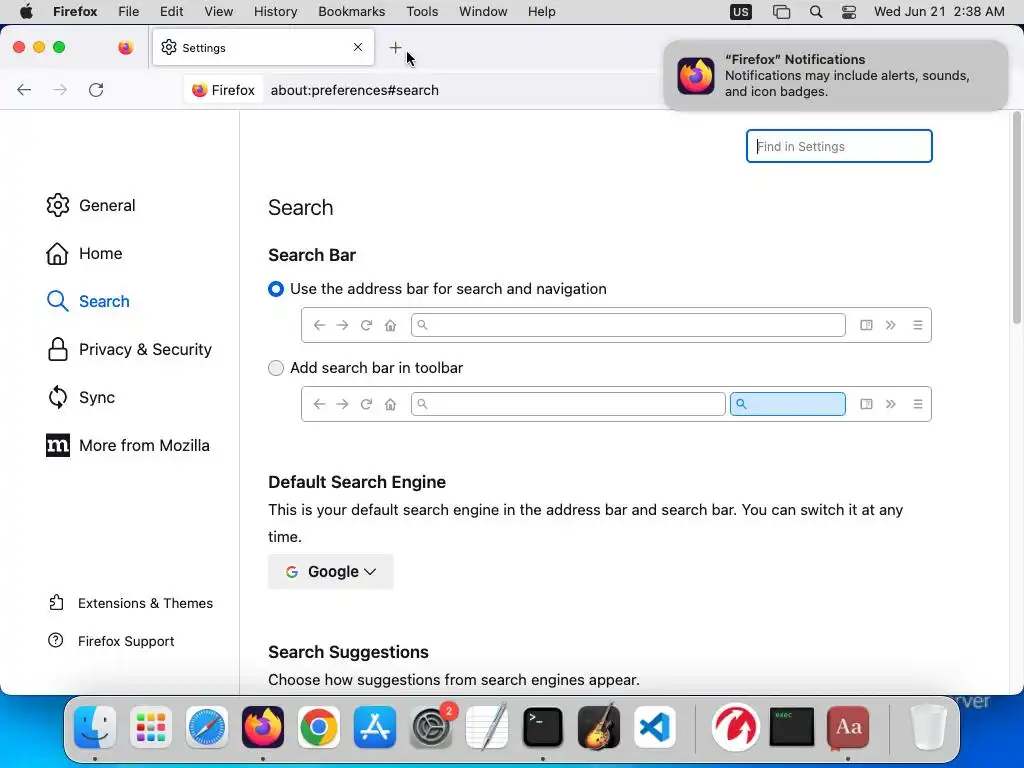Click the Sync arrows icon

tap(57, 397)
